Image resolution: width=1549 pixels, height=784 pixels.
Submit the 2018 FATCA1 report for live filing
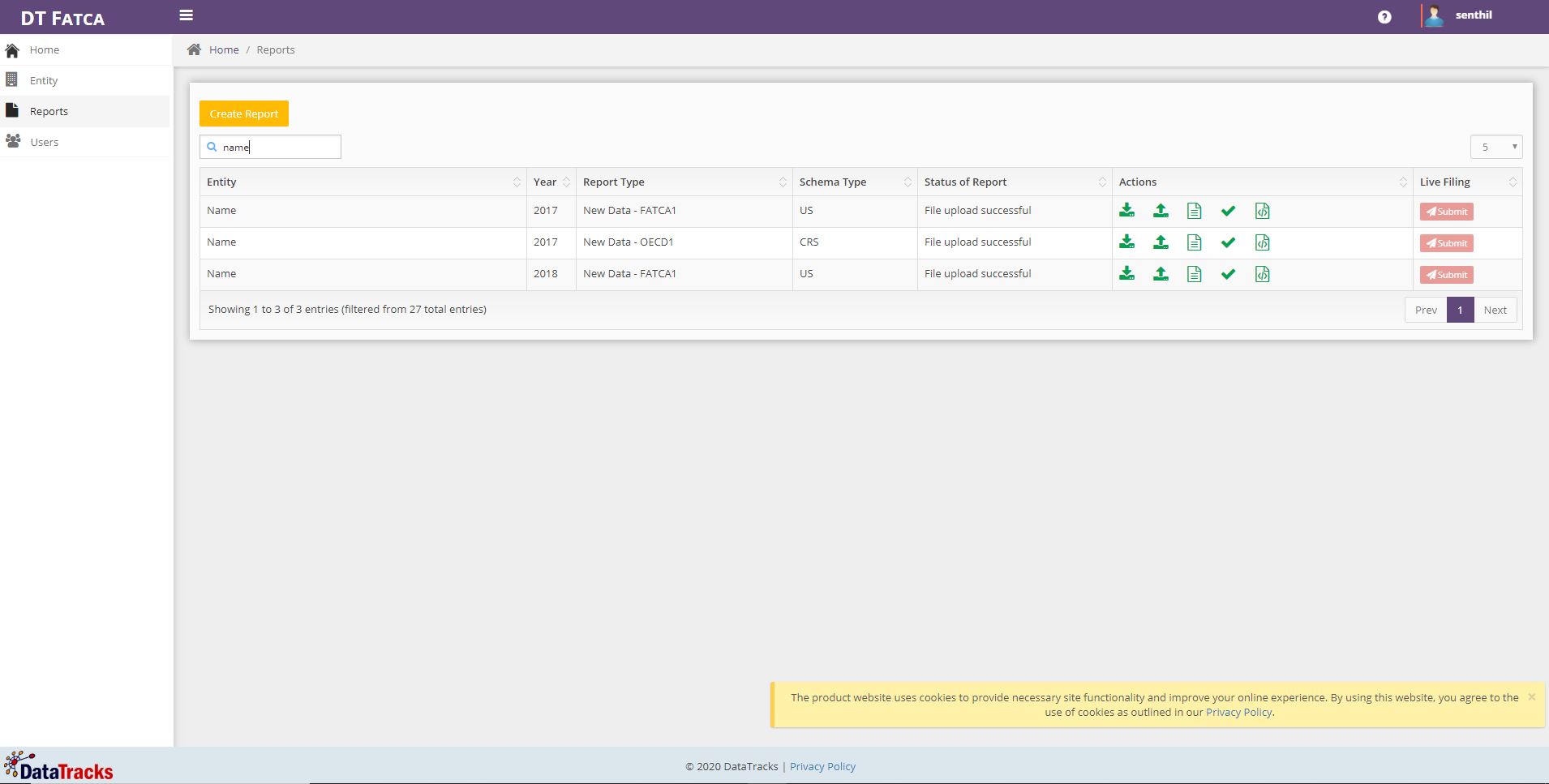(x=1446, y=275)
